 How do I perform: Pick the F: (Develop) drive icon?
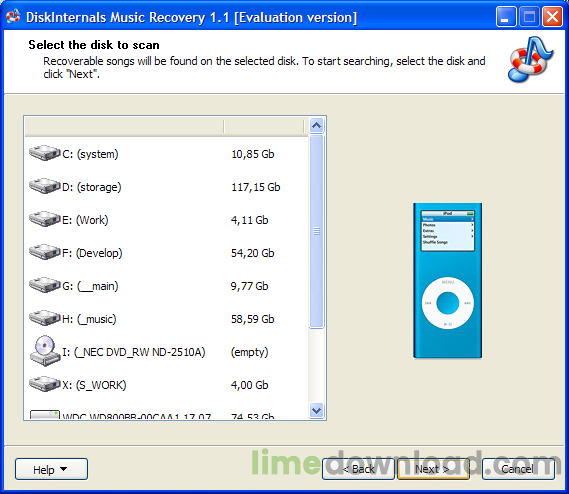click(45, 252)
